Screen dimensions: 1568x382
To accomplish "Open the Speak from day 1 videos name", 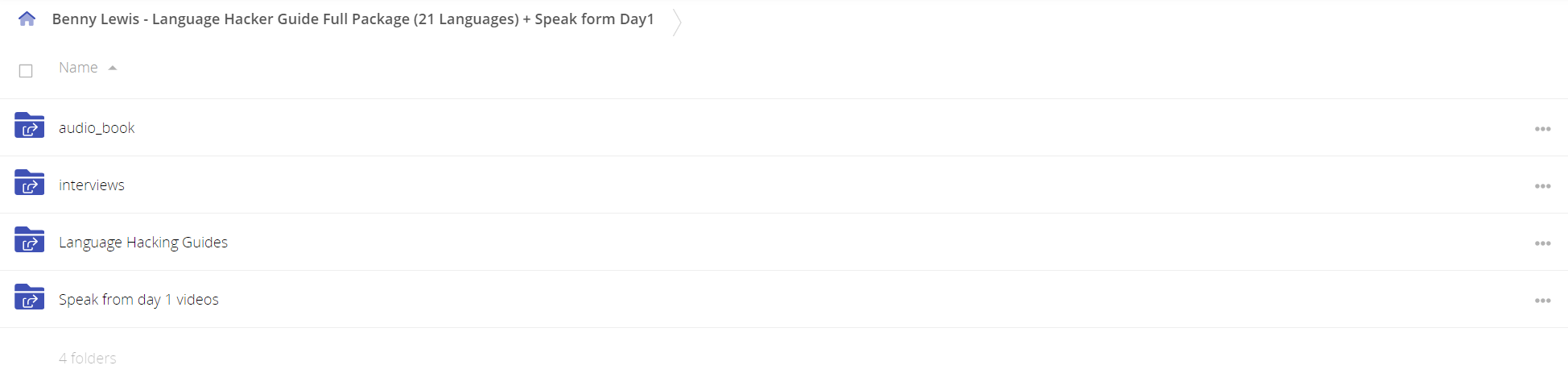I will 138,300.
